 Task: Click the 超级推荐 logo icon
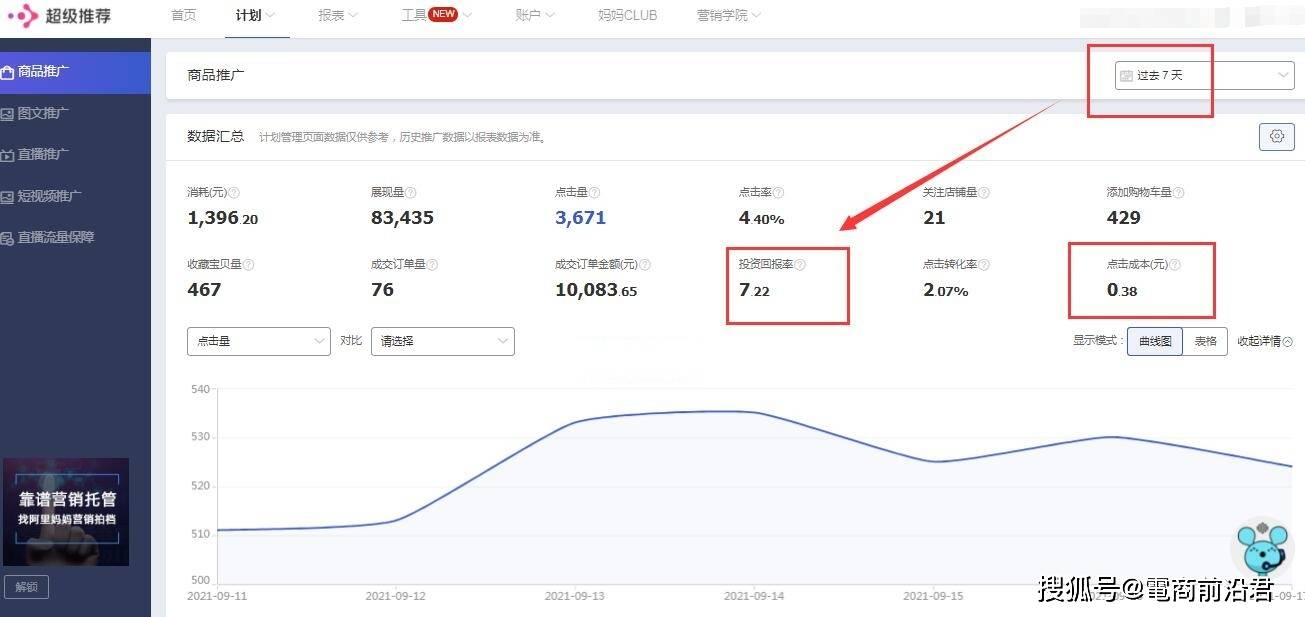coord(23,15)
